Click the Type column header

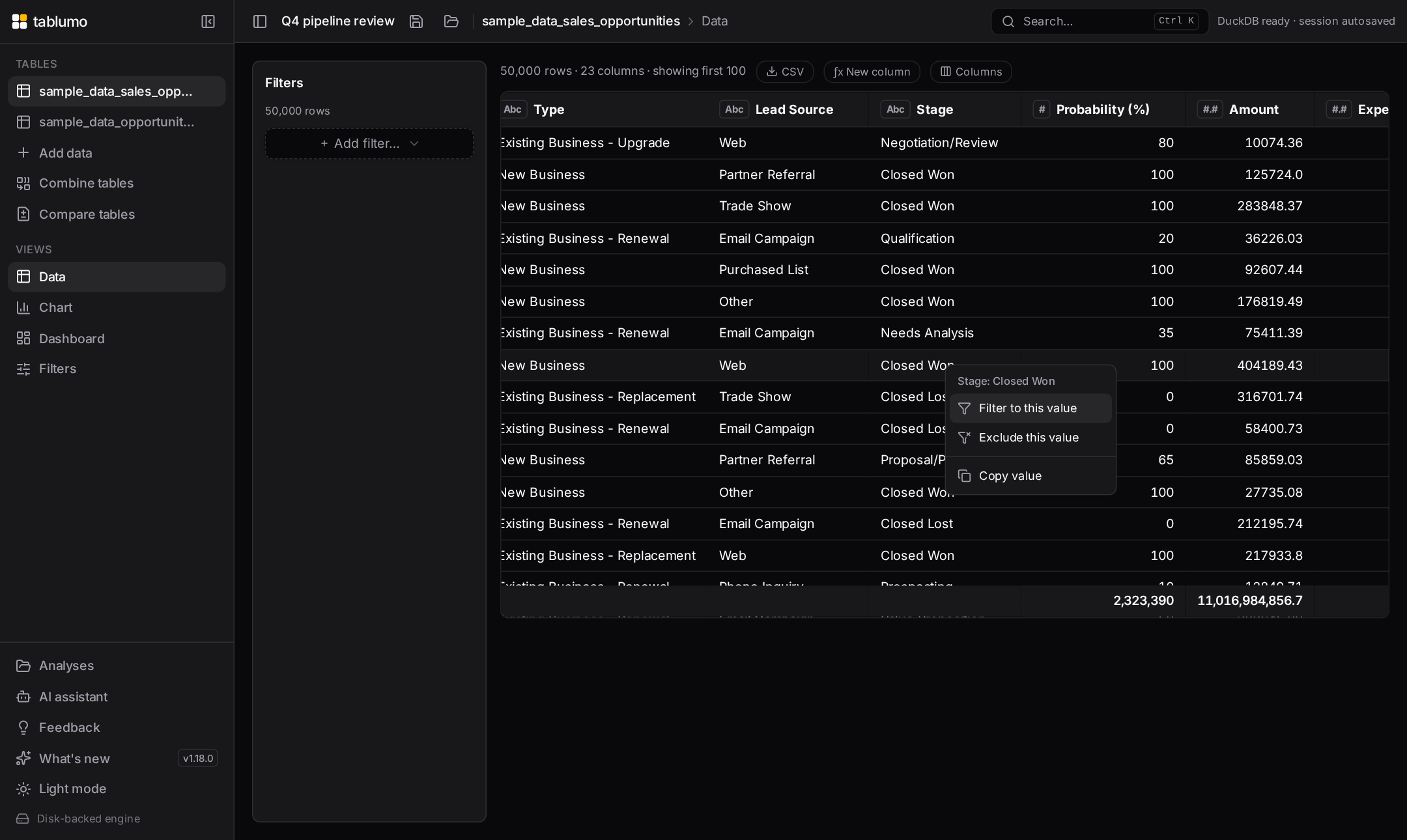coord(604,109)
